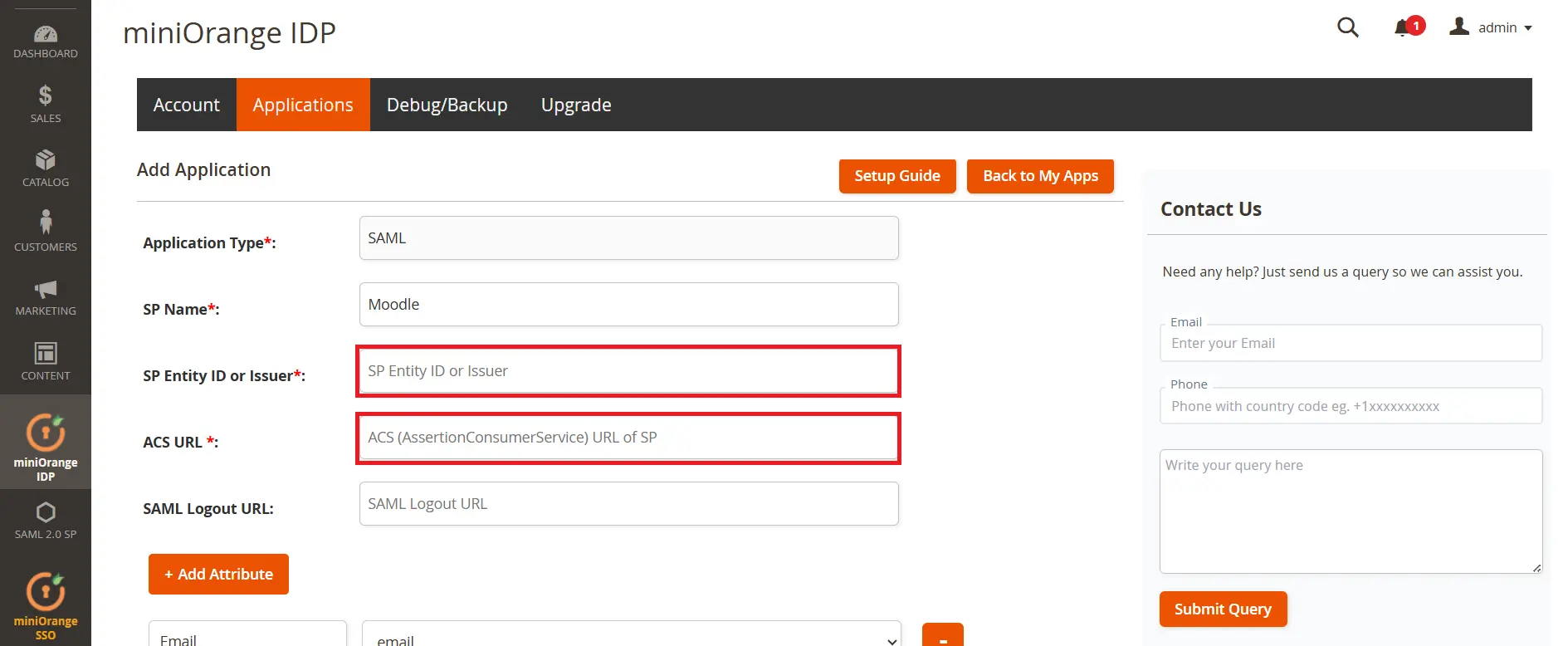Click the Write your query textarea
1568x646 pixels.
(x=1351, y=511)
